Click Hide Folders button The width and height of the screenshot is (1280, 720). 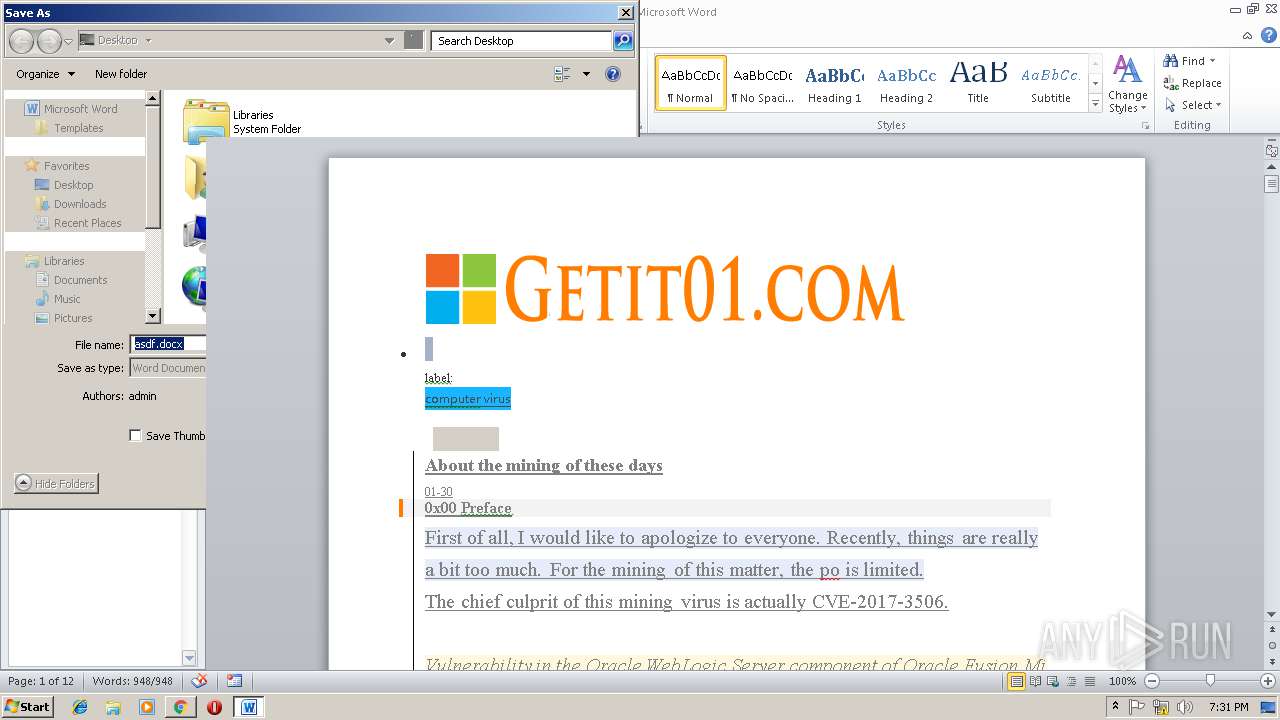click(56, 484)
